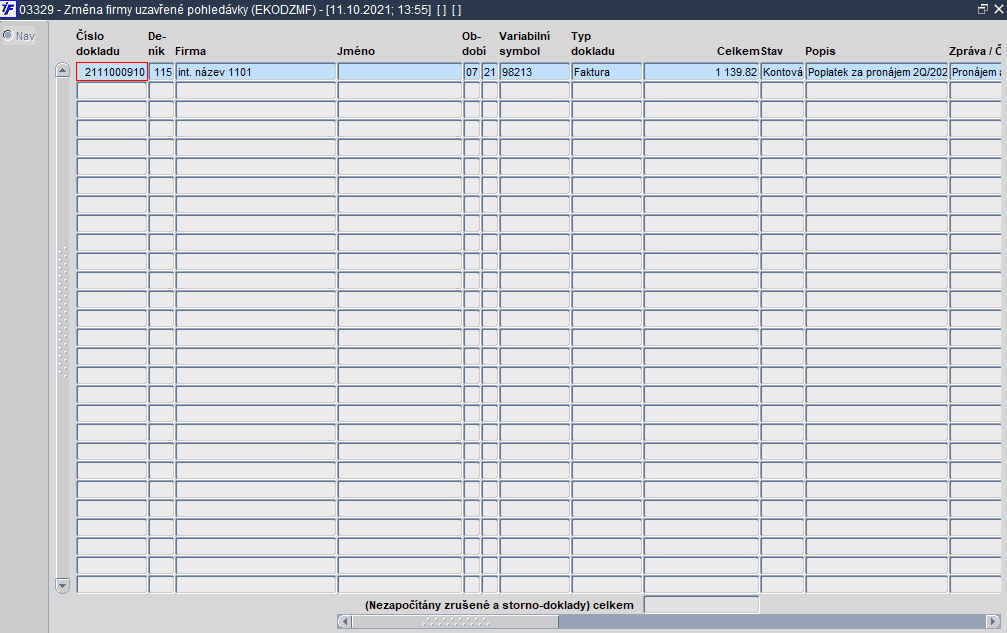Click the Popis column header

820,51
